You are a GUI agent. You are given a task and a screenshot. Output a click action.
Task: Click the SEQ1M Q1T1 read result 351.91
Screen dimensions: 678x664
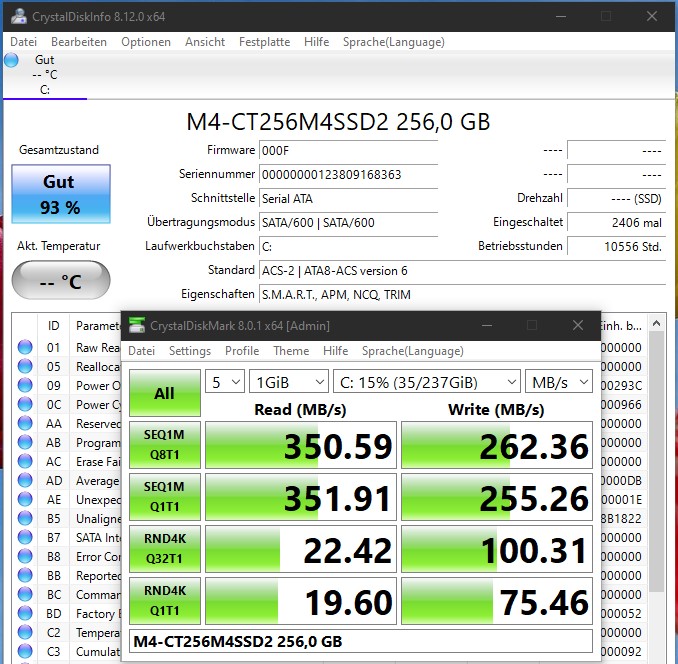click(301, 497)
